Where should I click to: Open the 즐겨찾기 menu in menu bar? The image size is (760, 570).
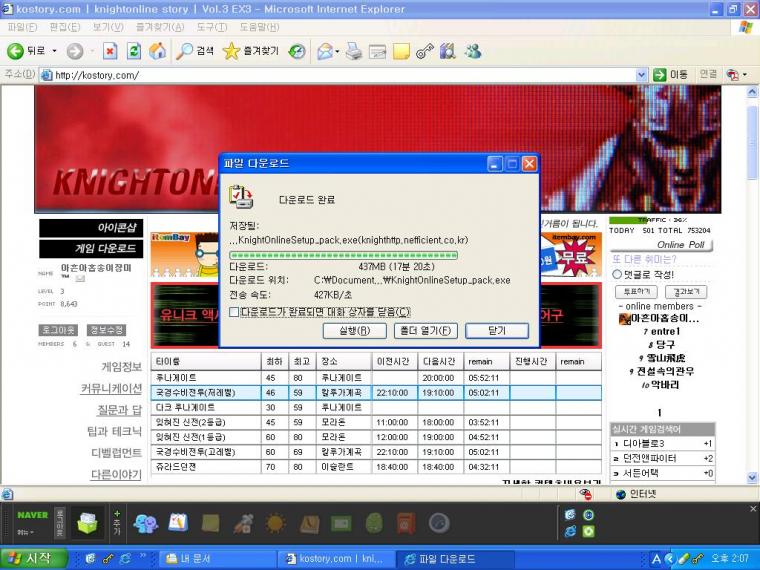tap(160, 28)
